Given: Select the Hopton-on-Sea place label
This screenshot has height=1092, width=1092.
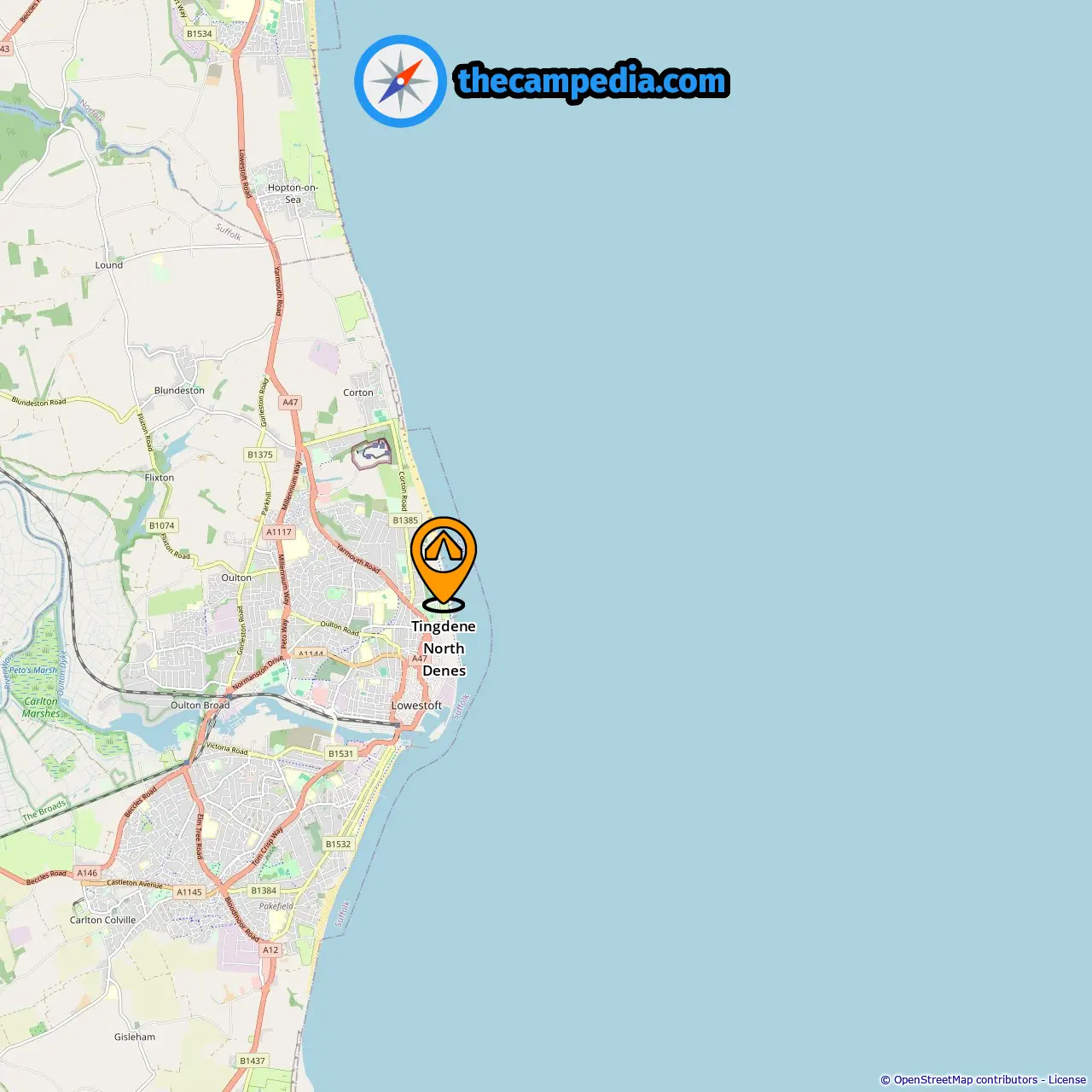Looking at the screenshot, I should tap(293, 194).
